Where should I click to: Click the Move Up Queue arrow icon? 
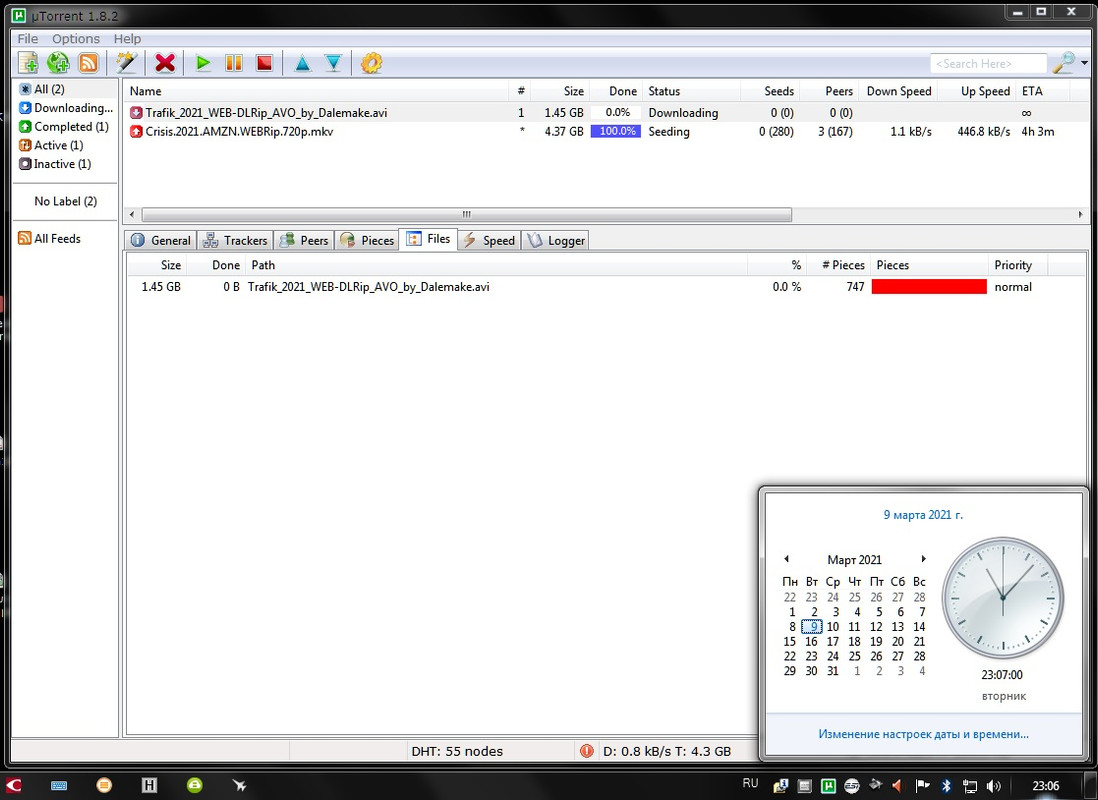click(x=303, y=64)
